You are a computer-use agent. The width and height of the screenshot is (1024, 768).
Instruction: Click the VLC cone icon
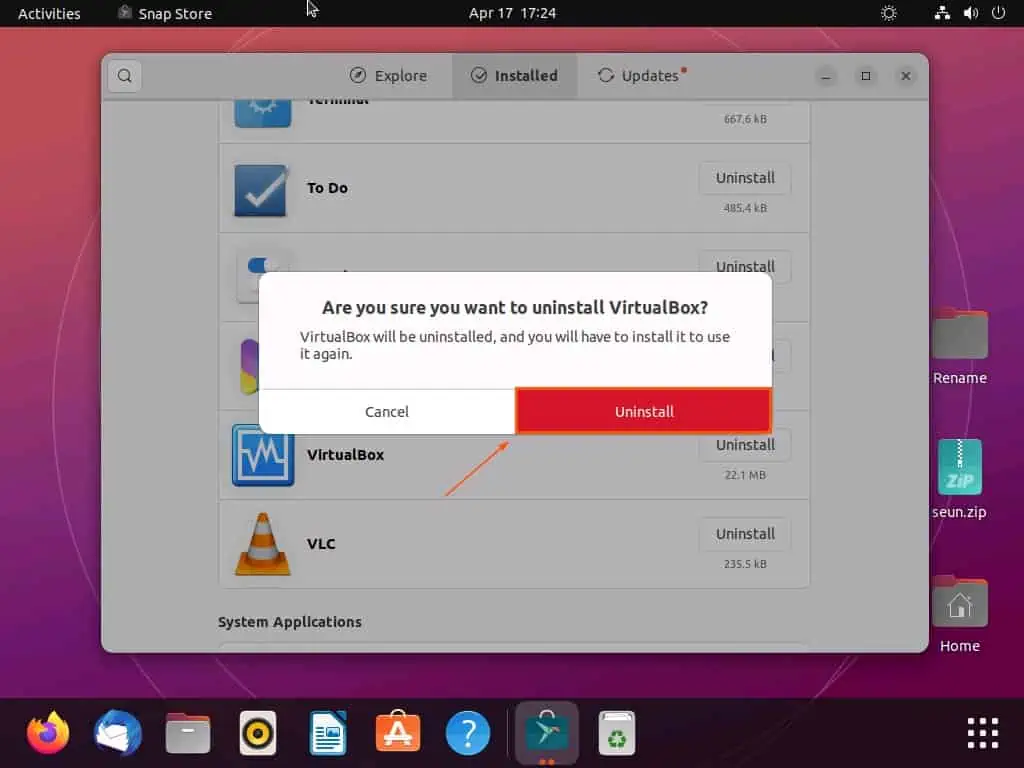263,544
